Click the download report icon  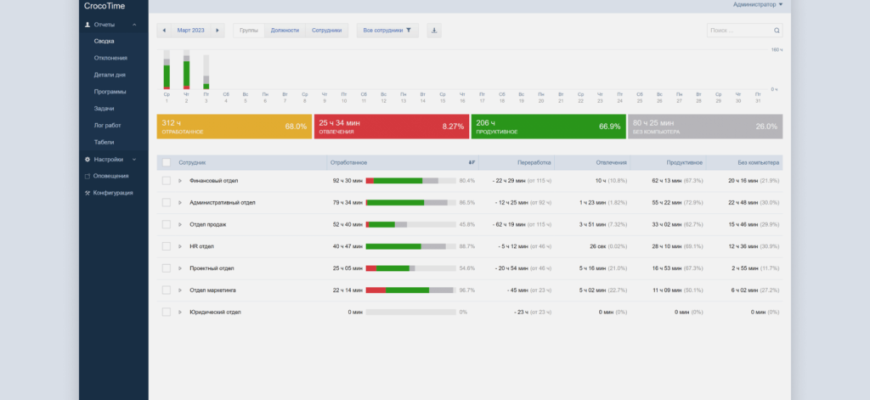point(434,31)
